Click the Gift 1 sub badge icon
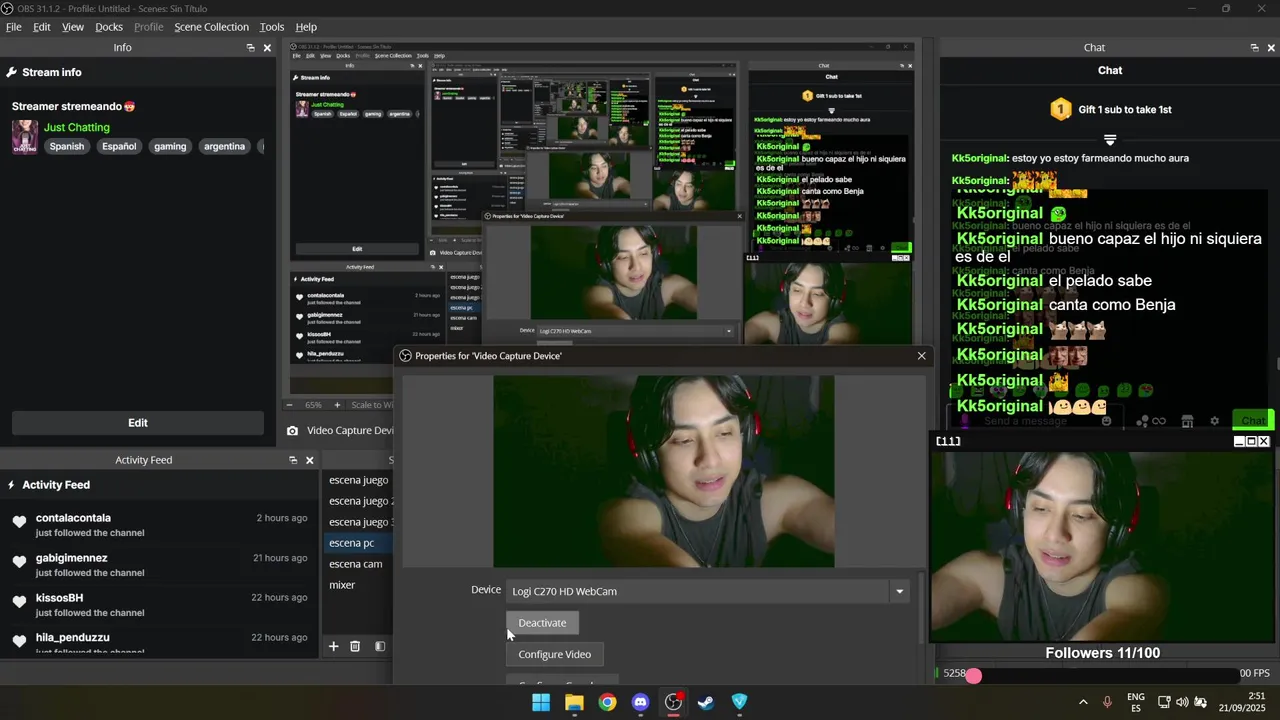Viewport: 1280px width, 720px height. coord(1061,109)
